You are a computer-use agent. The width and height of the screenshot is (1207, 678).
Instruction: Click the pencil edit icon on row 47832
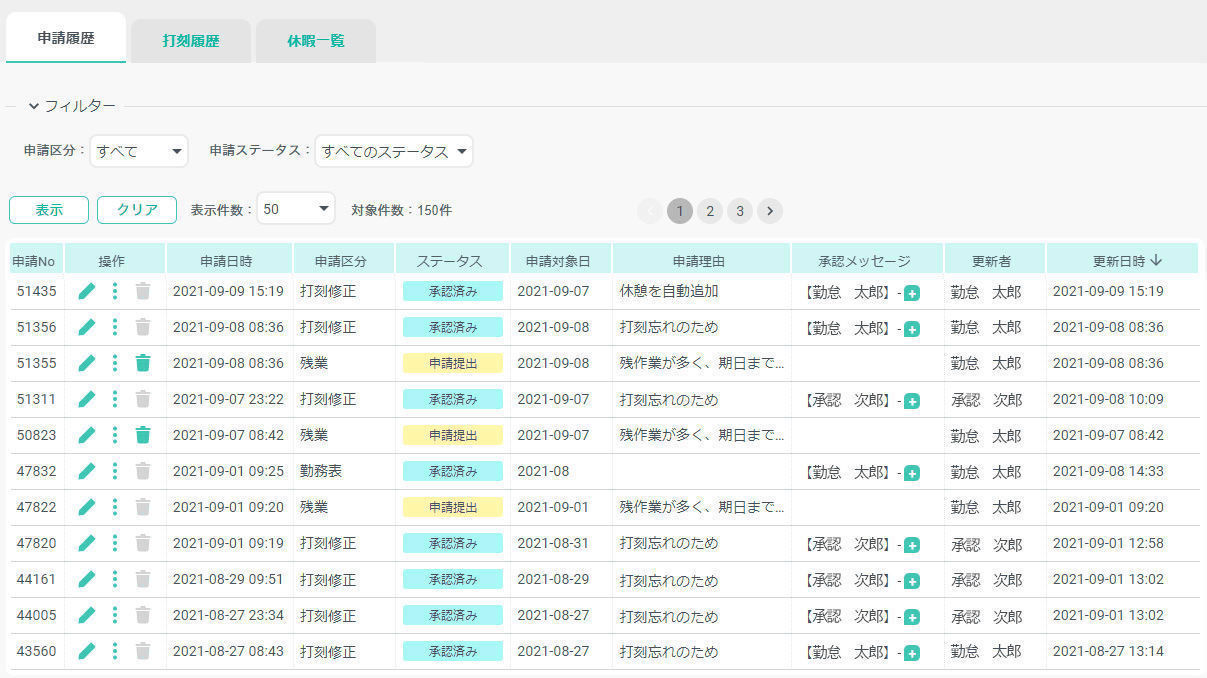[x=87, y=471]
